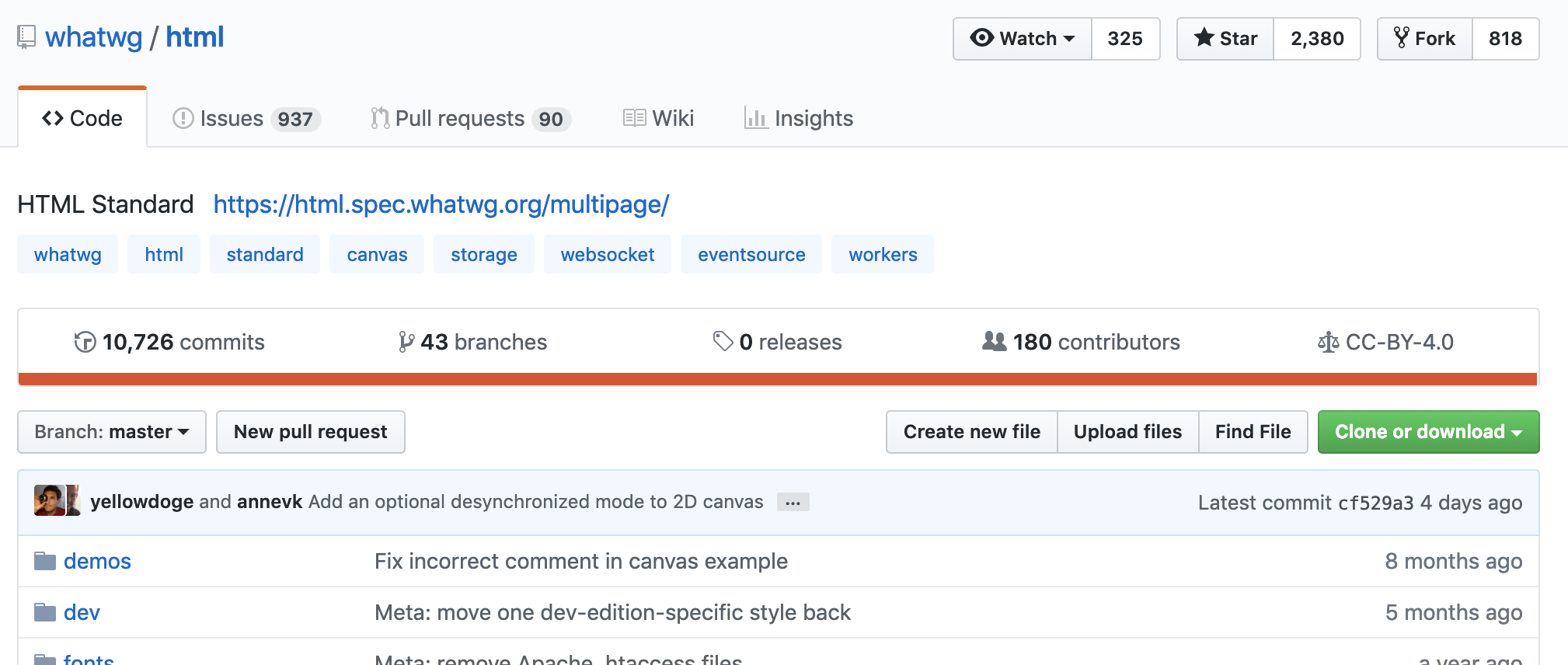Click the orange language breakdown bar
Screen dimensions: 1568x665
coord(778,379)
